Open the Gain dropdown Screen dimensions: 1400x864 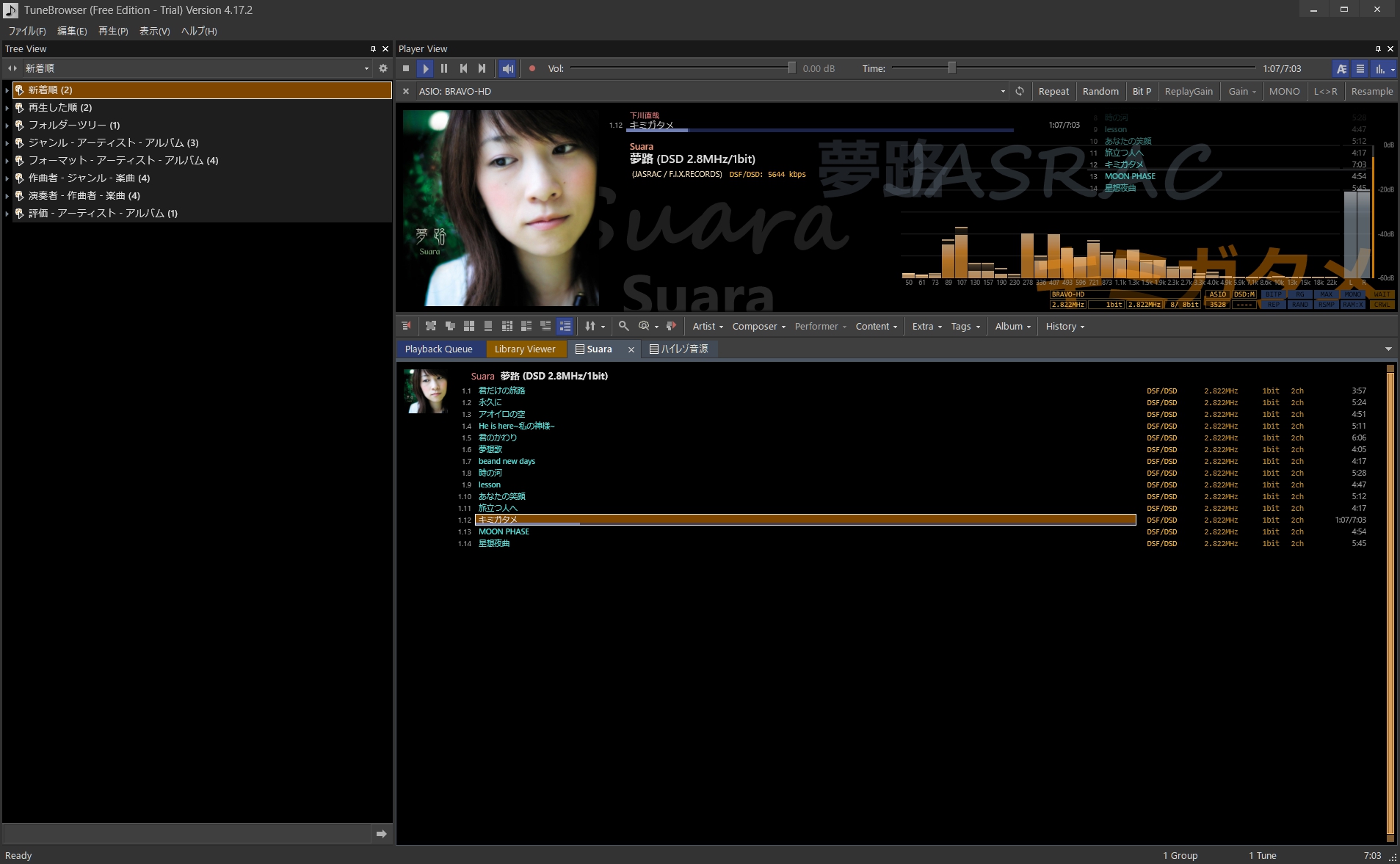pos(1242,91)
